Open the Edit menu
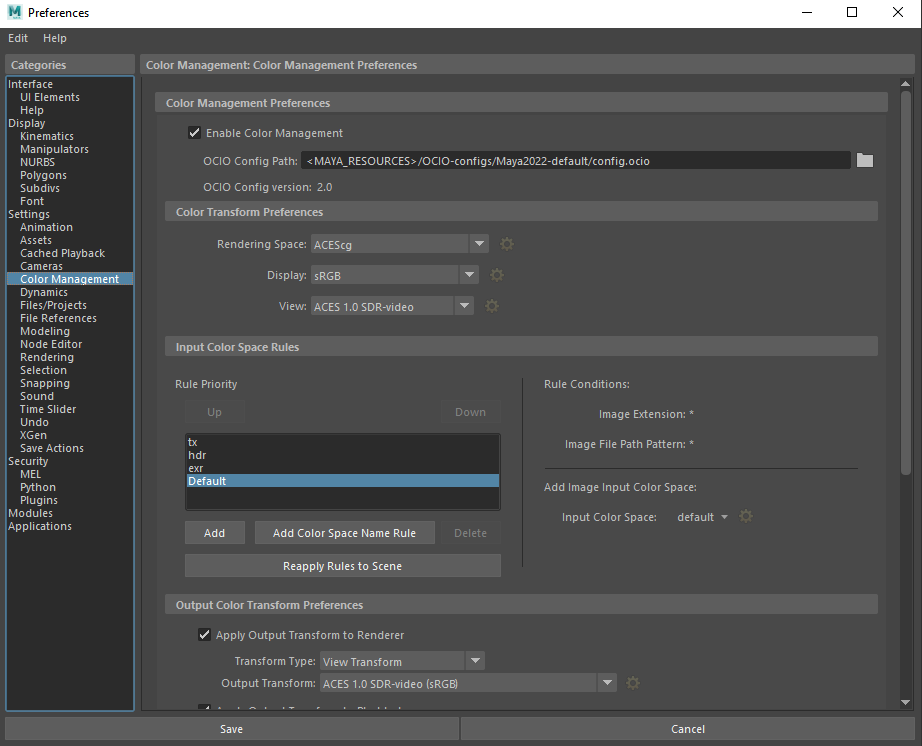The image size is (922, 746). 17,38
